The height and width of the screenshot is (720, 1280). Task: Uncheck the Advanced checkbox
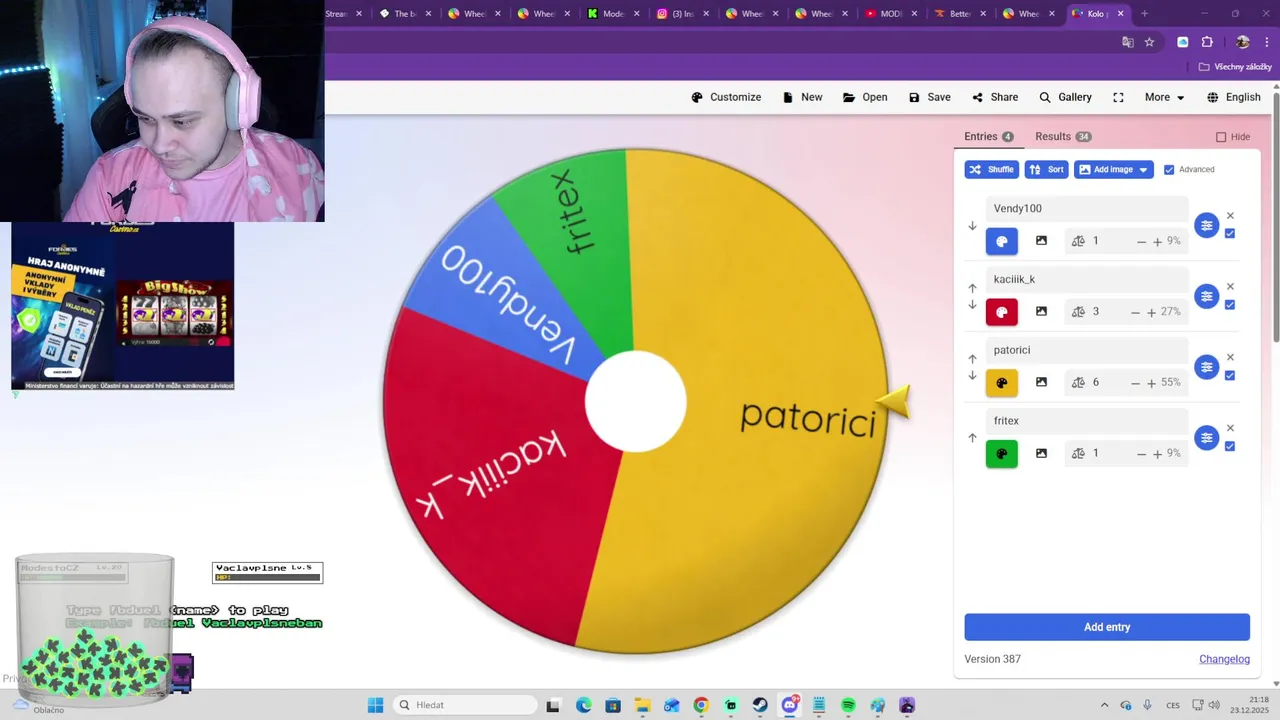[x=1169, y=170]
